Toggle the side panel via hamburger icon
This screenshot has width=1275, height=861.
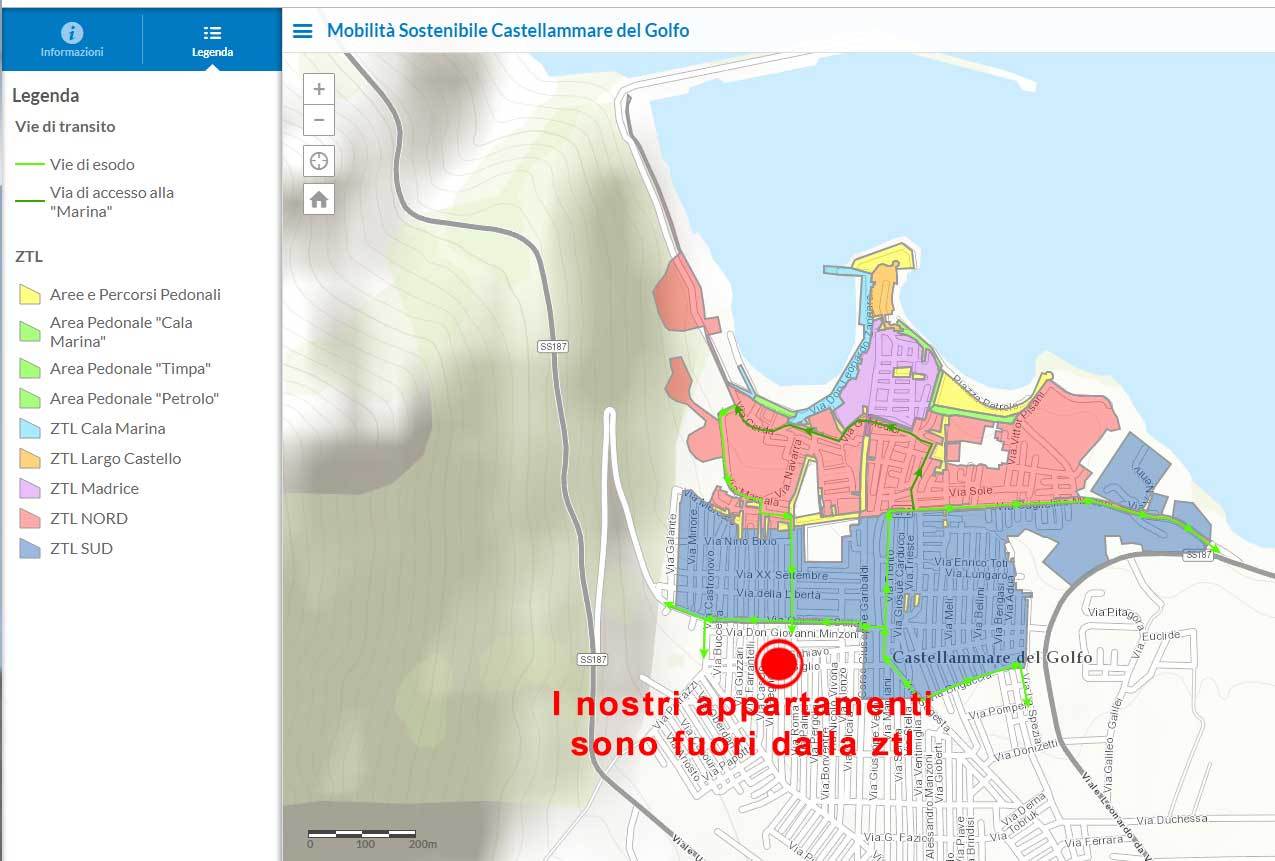point(302,31)
